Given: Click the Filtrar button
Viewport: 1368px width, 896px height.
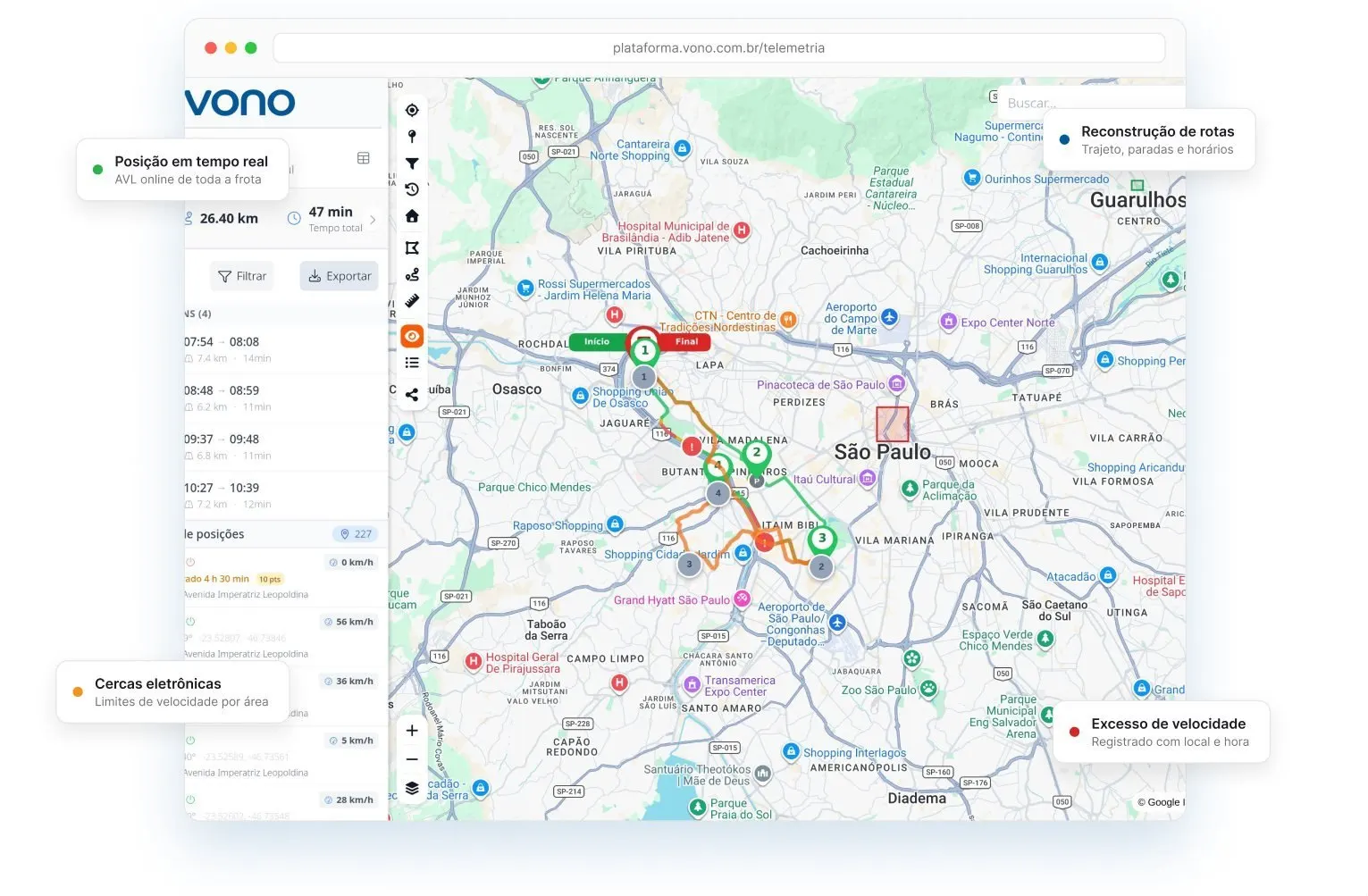Looking at the screenshot, I should [243, 276].
